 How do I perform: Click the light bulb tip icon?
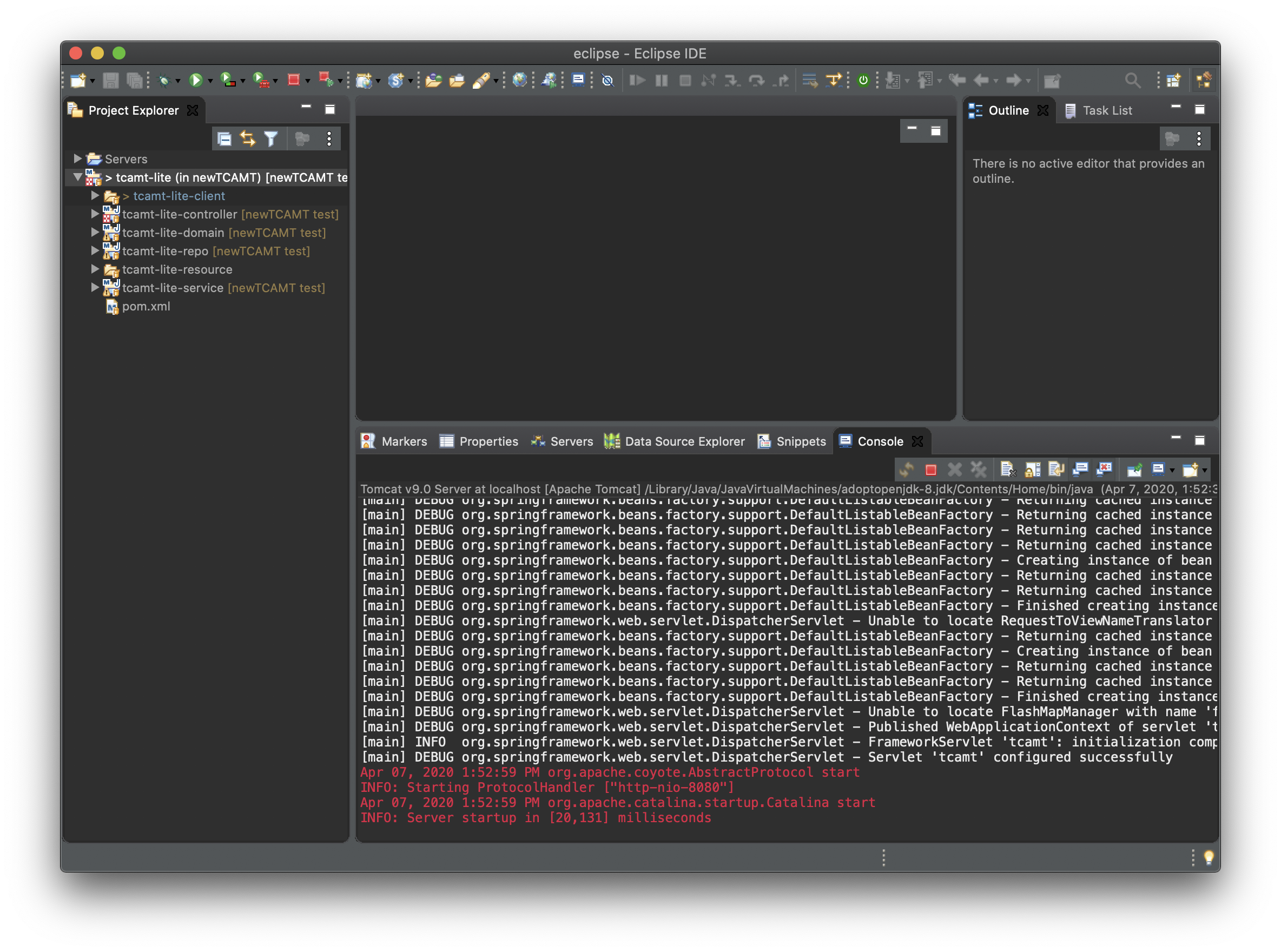pyautogui.click(x=1209, y=857)
